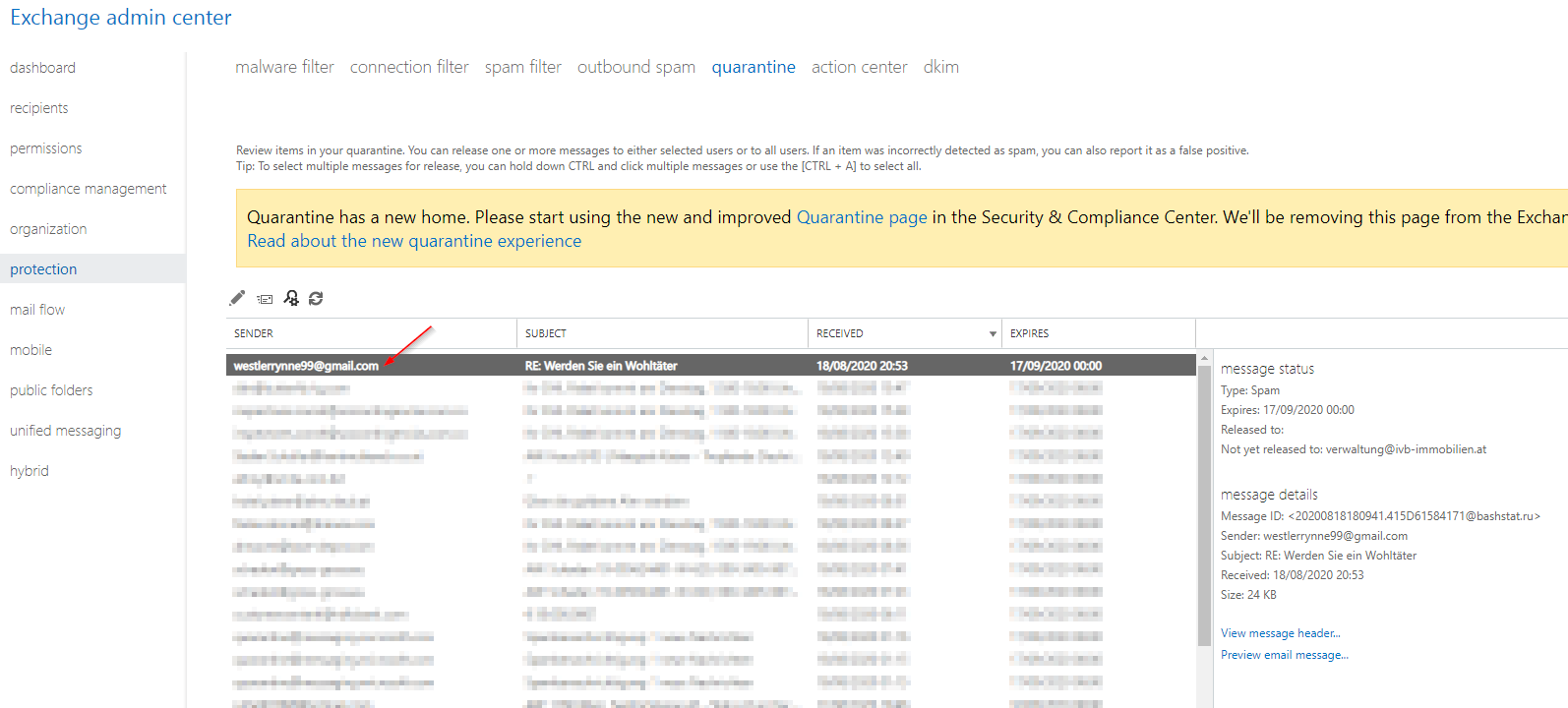Click the Released to line in message status
Screen dimensions: 1568x708
pos(1252,430)
